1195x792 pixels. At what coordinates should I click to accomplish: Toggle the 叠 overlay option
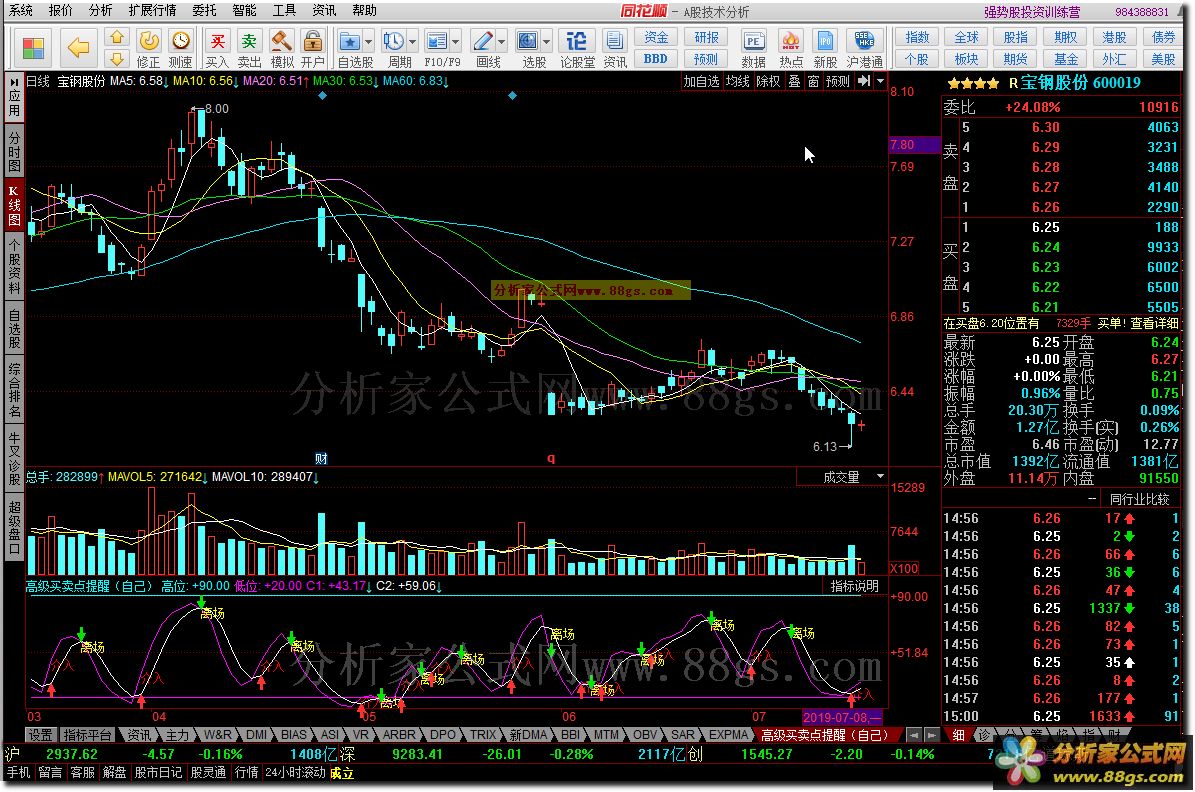pyautogui.click(x=794, y=81)
